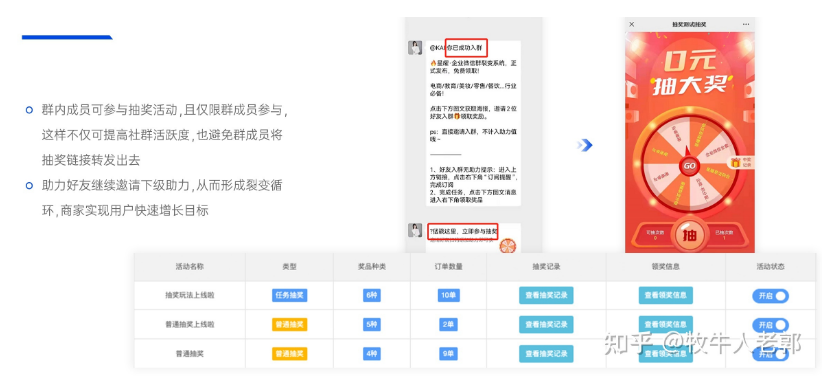Click the 6种 prize count tag
Screen dimensions: 832x380
pyautogui.click(x=371, y=296)
